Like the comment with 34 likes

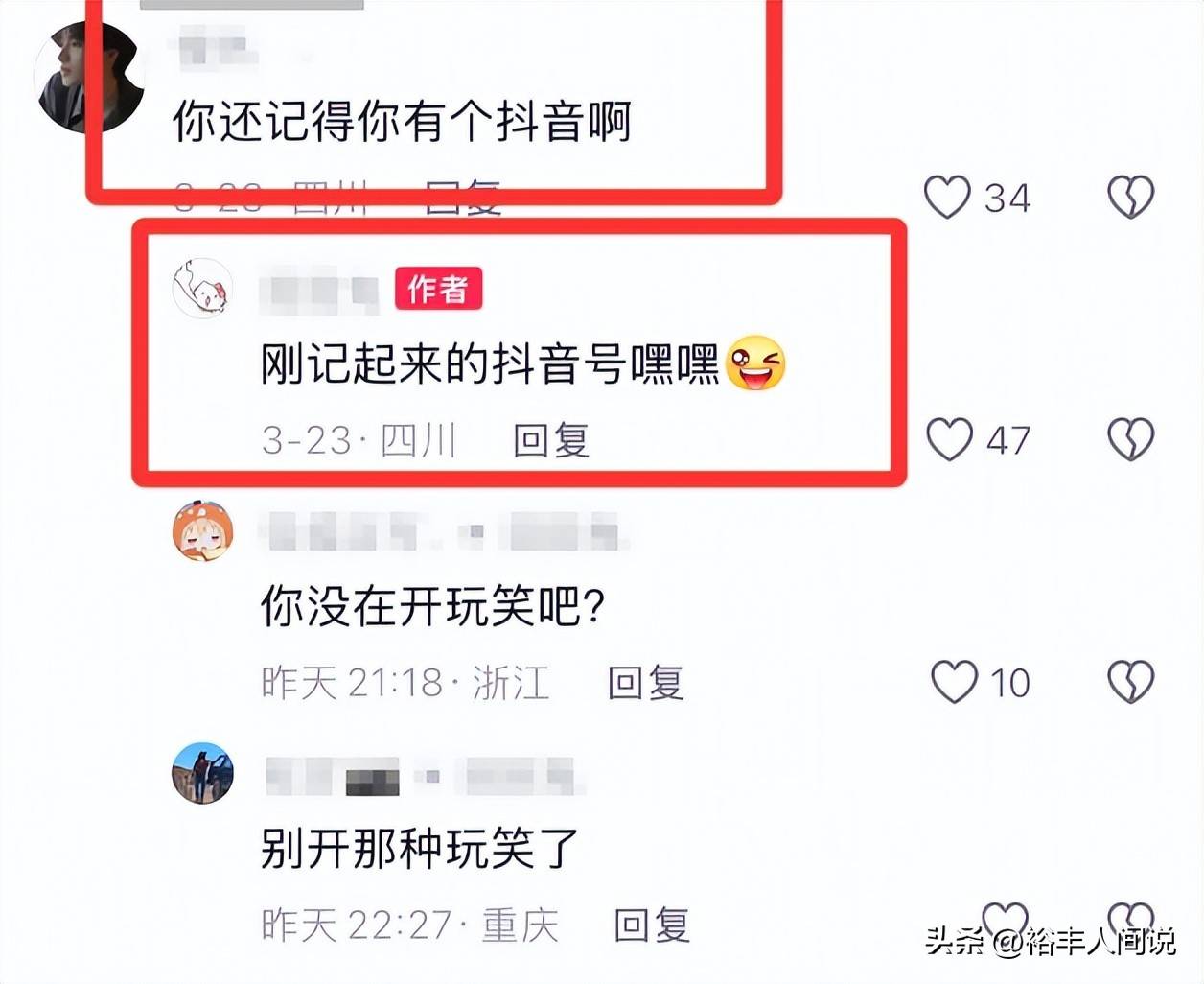point(947,197)
